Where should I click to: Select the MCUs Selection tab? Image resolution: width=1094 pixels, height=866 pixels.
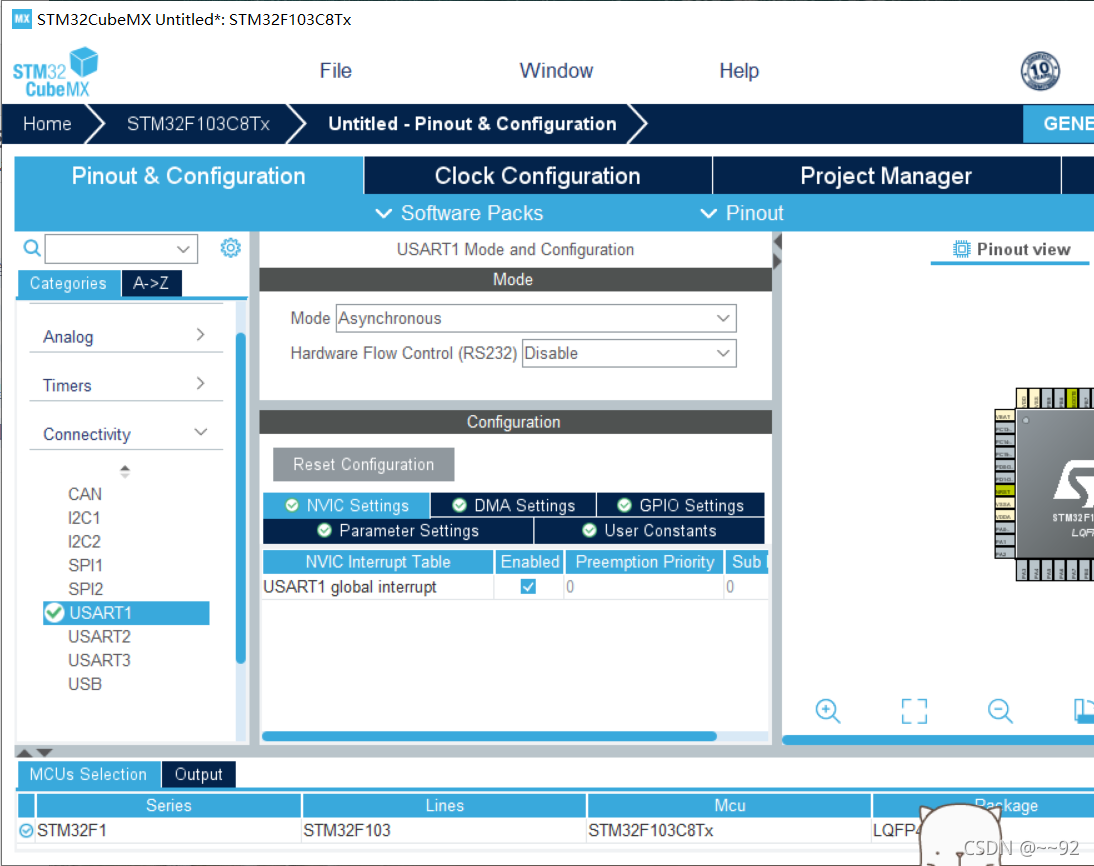pos(88,775)
